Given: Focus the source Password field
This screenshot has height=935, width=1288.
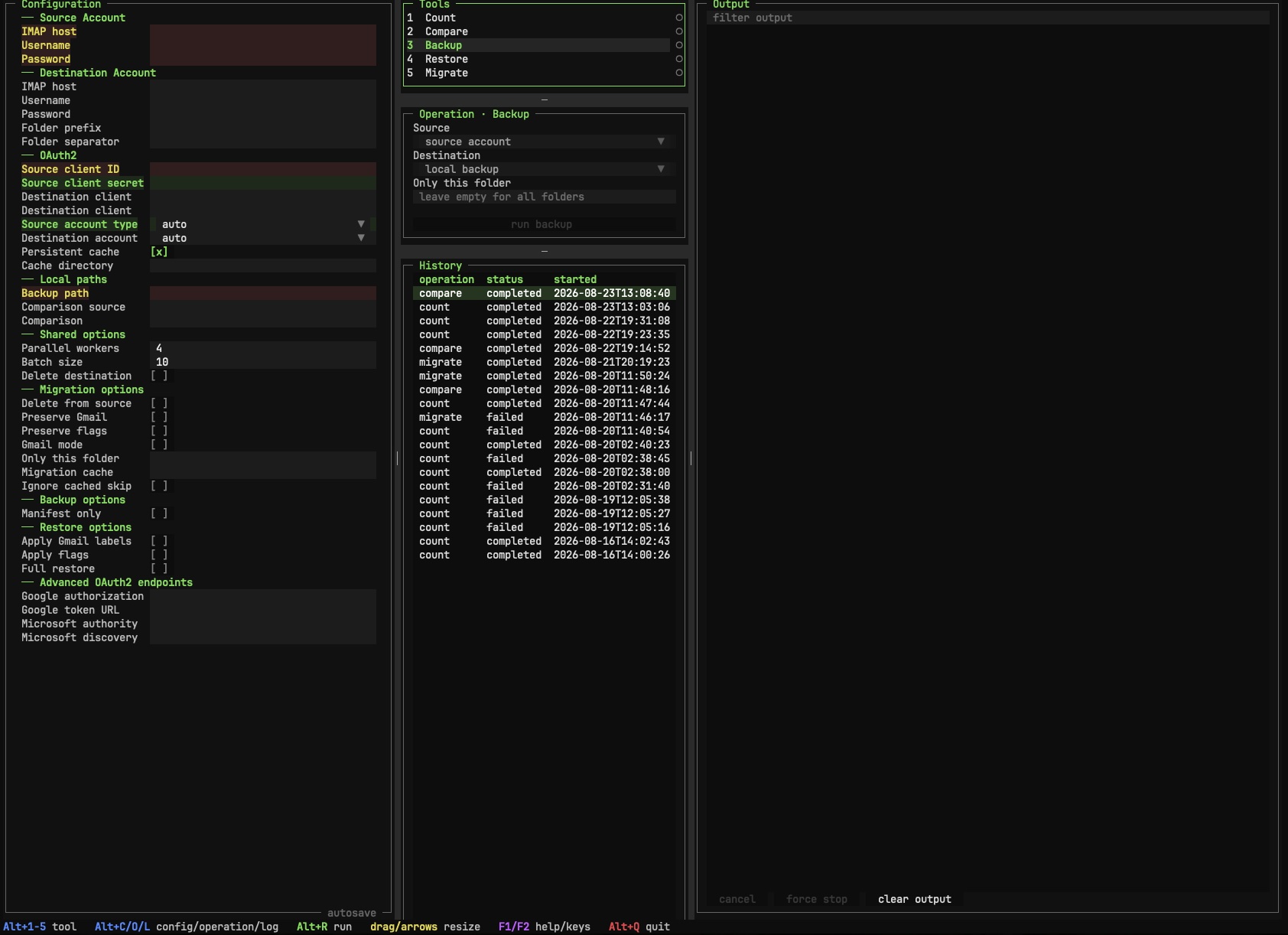Looking at the screenshot, I should coord(263,59).
